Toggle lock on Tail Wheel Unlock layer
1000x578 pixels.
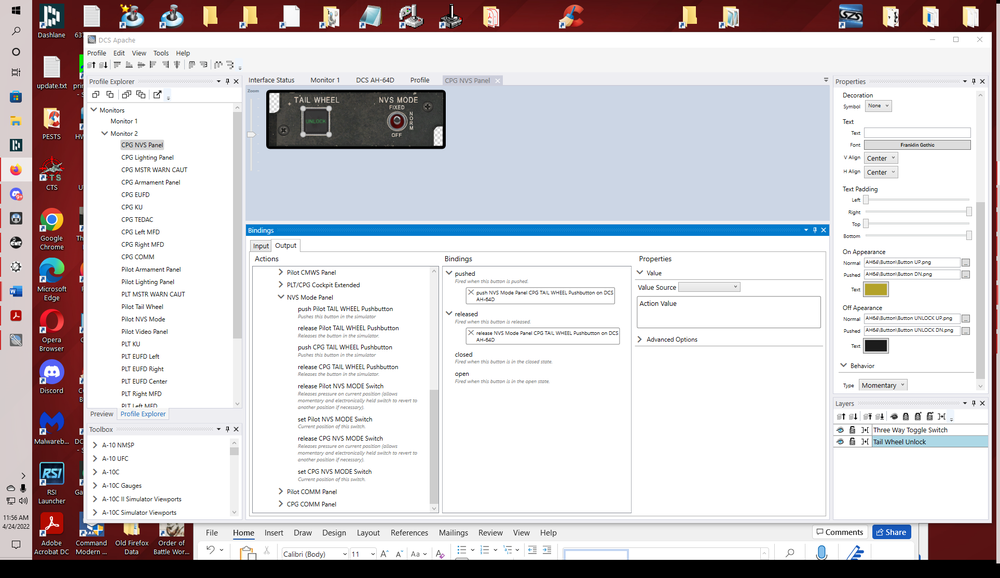(x=852, y=442)
